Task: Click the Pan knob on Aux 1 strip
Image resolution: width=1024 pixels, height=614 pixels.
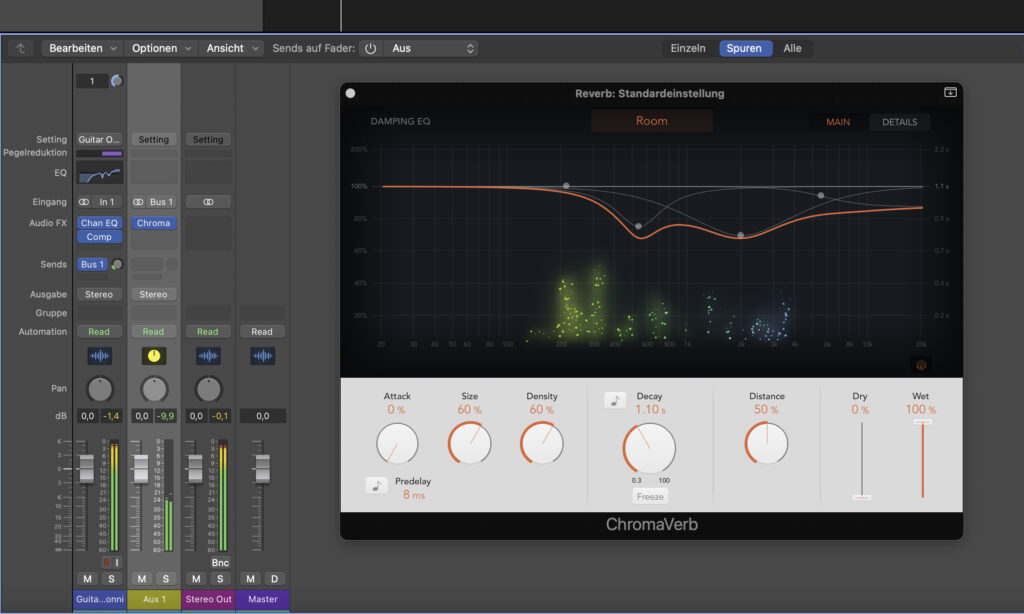Action: pyautogui.click(x=154, y=389)
